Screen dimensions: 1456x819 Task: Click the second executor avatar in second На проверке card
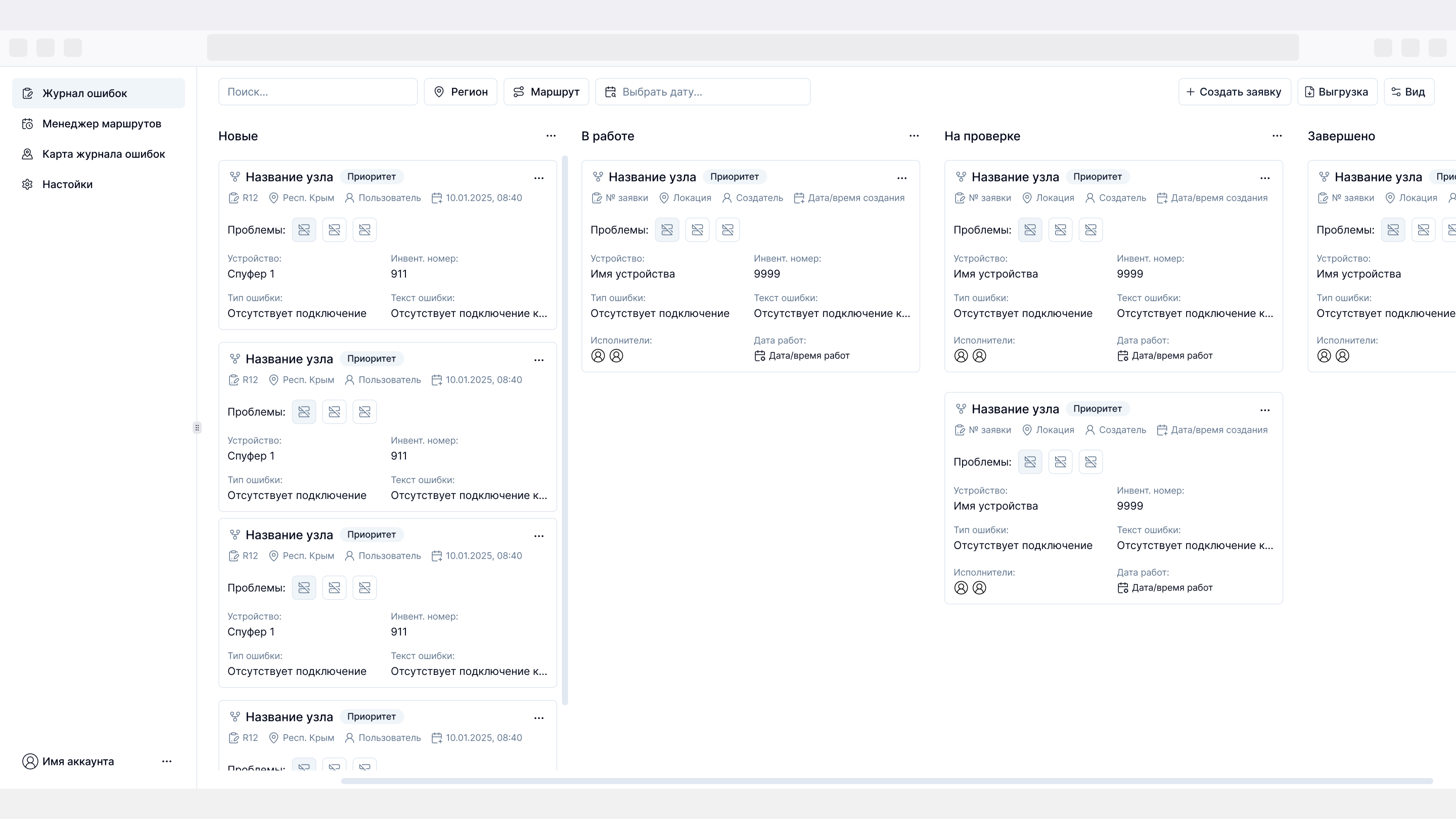[x=980, y=588]
